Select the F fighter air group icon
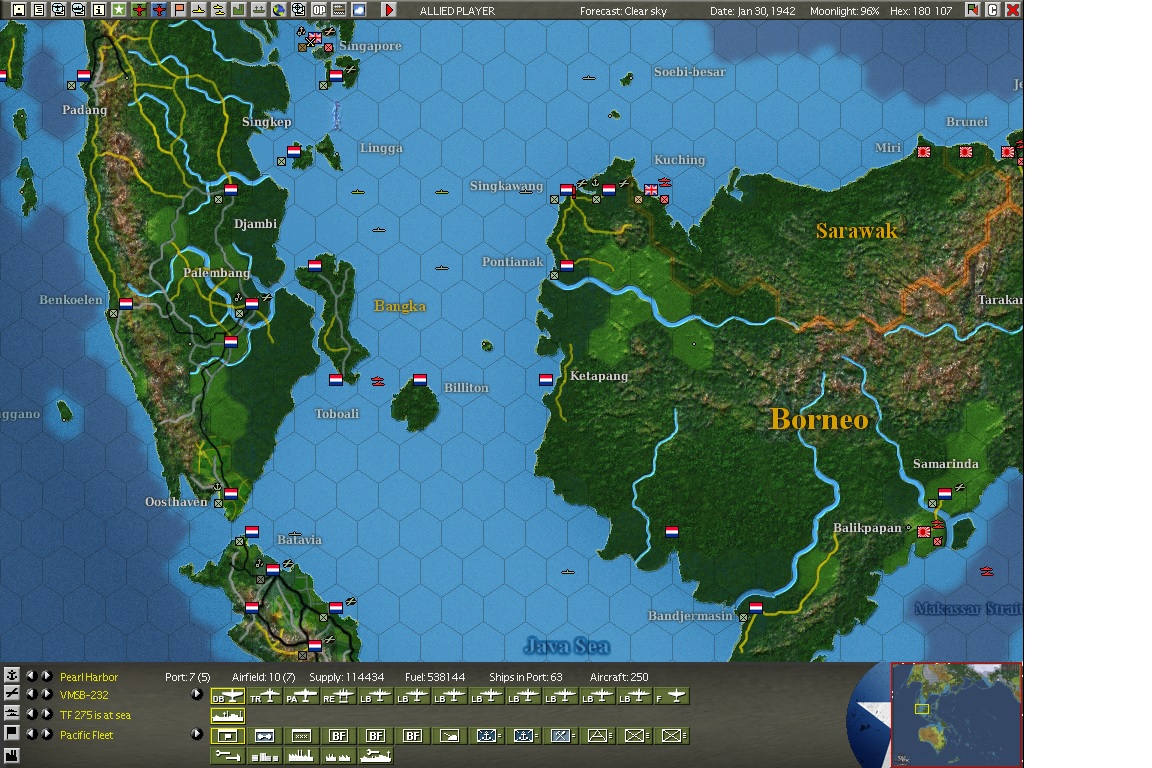1152x768 pixels. [672, 696]
